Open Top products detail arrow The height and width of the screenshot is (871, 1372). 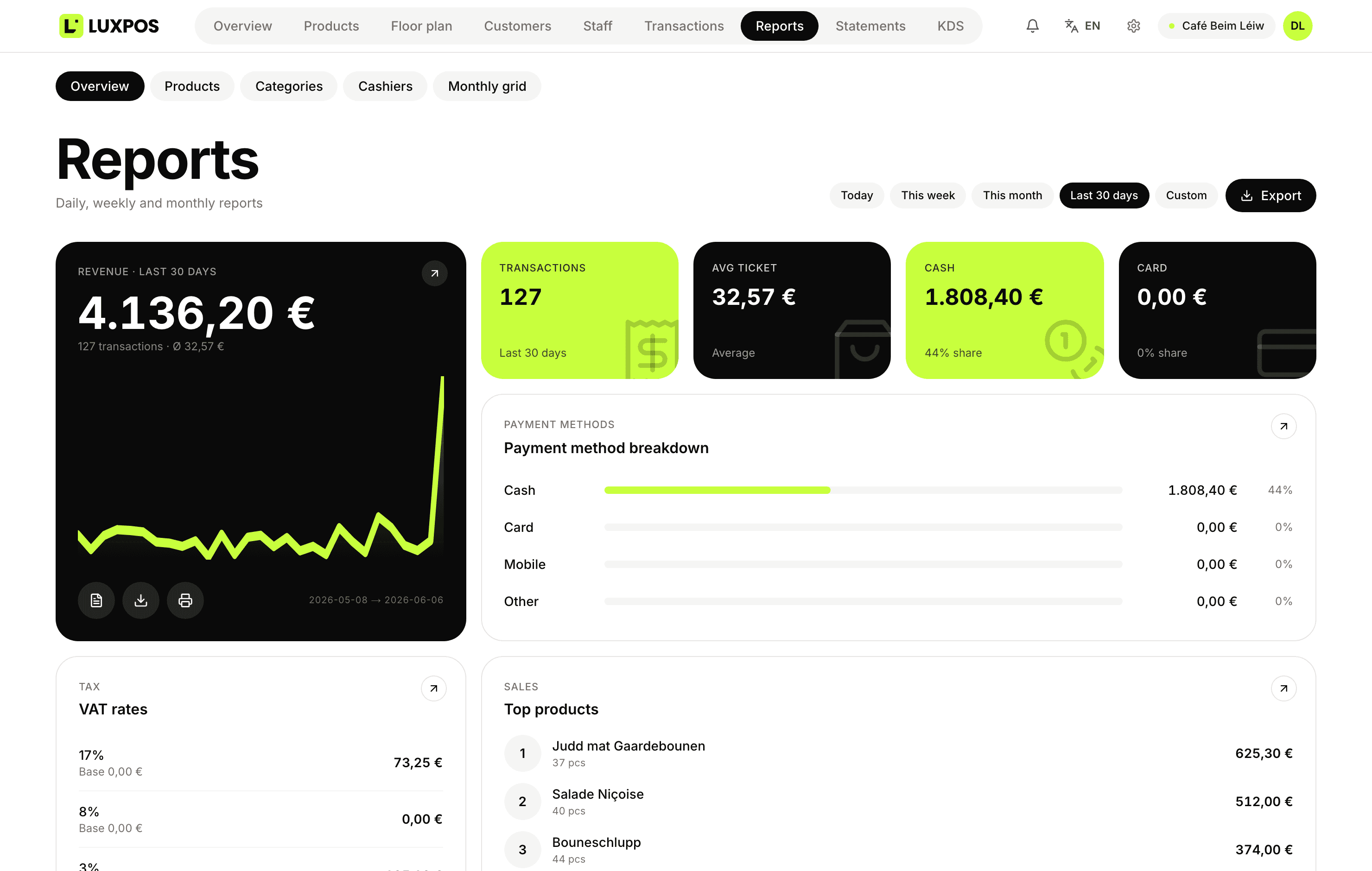tap(1283, 688)
